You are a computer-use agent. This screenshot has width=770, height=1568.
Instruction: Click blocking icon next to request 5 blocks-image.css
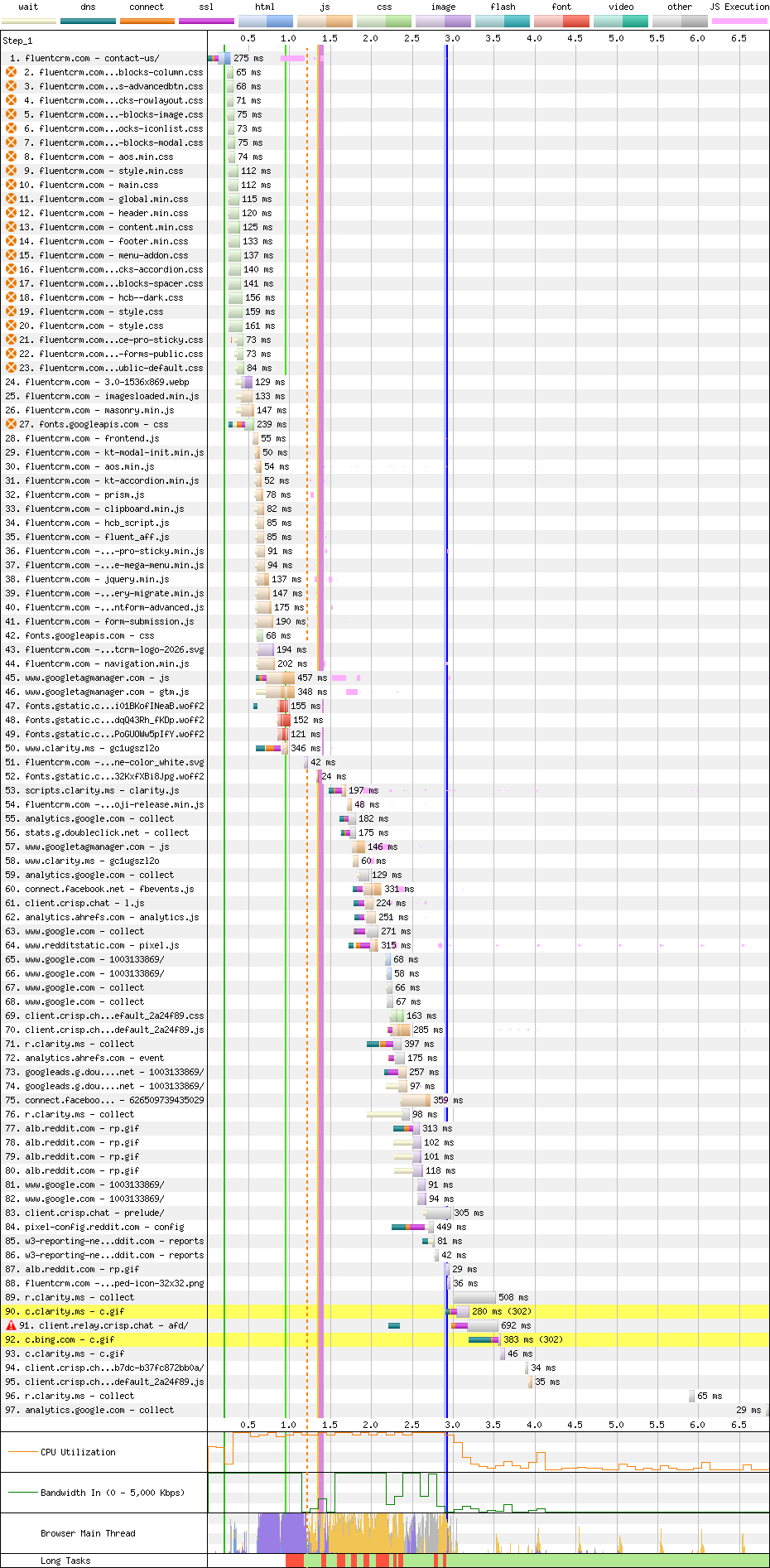click(12, 114)
